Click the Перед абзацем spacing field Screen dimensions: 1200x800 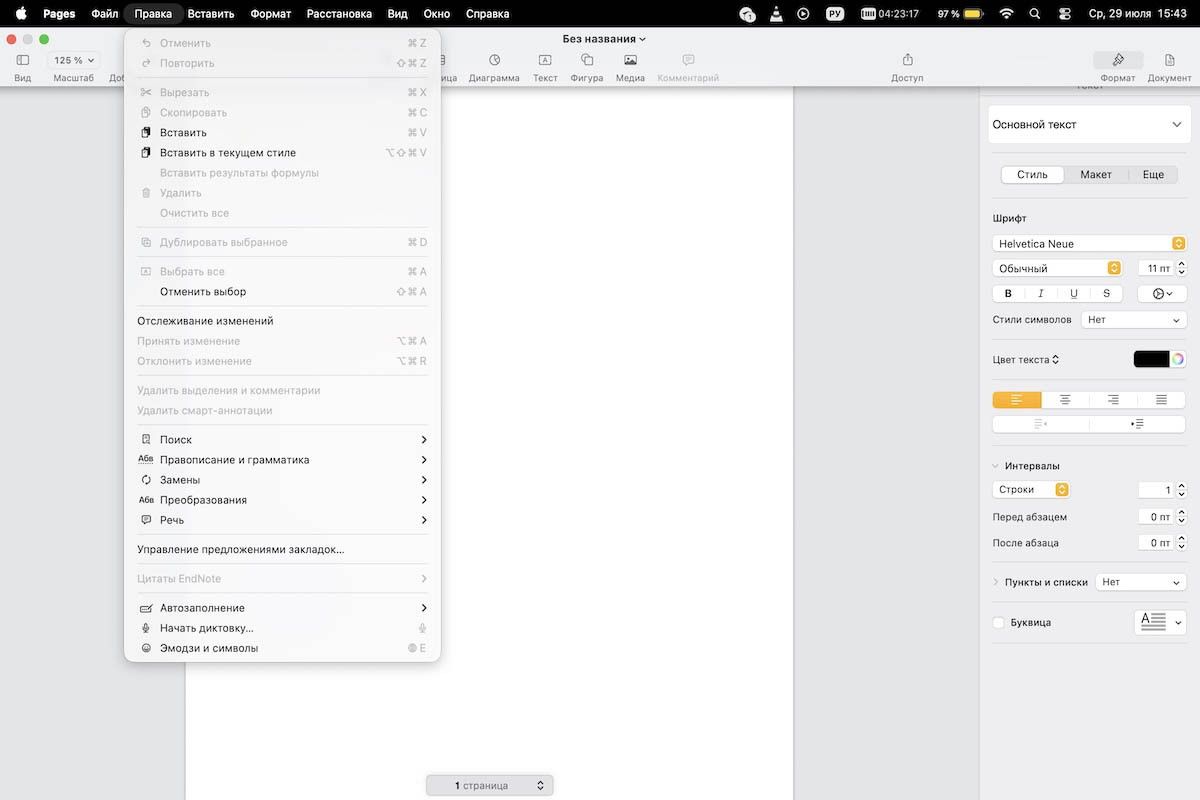1155,517
